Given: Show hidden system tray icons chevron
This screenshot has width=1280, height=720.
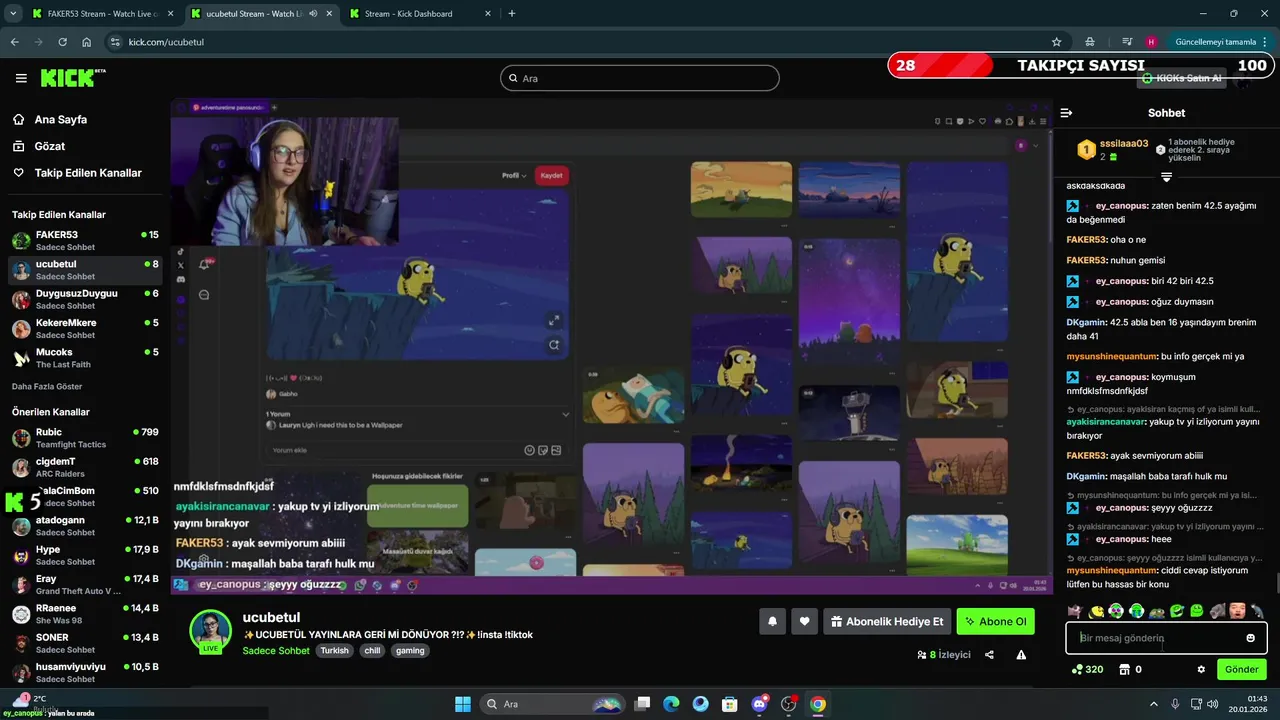Looking at the screenshot, I should click(1153, 704).
